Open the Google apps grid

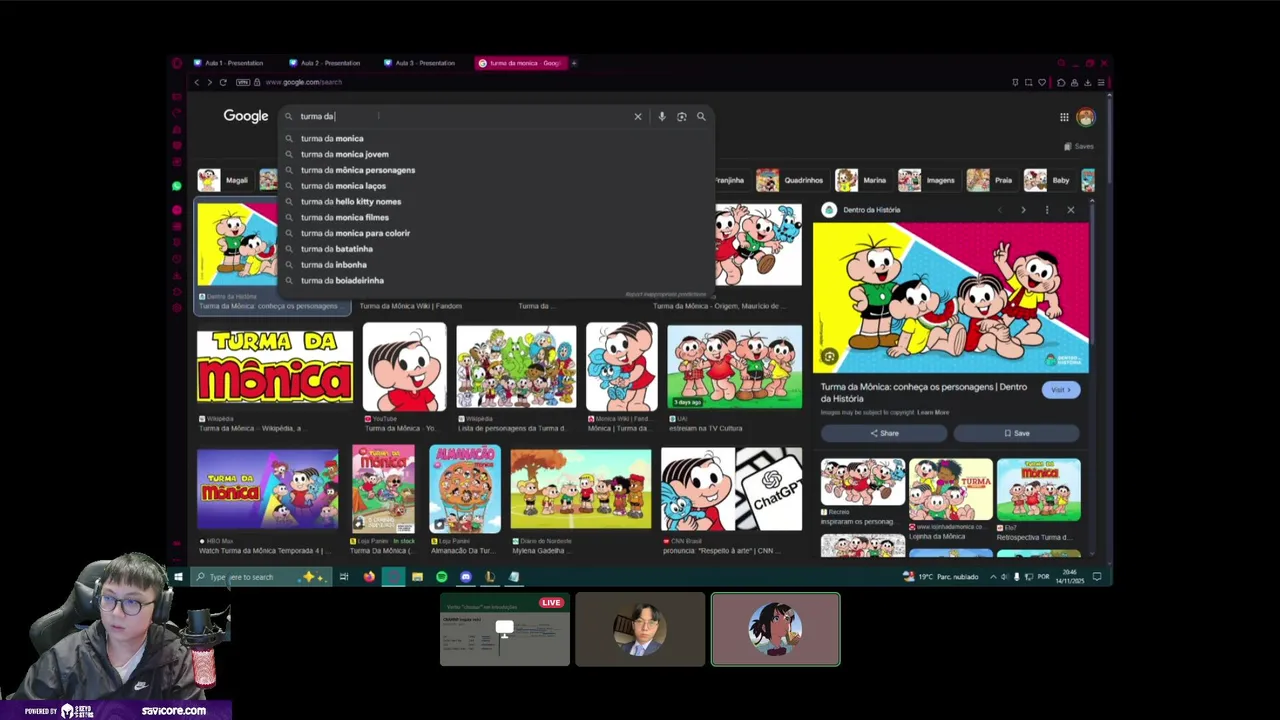pyautogui.click(x=1064, y=117)
